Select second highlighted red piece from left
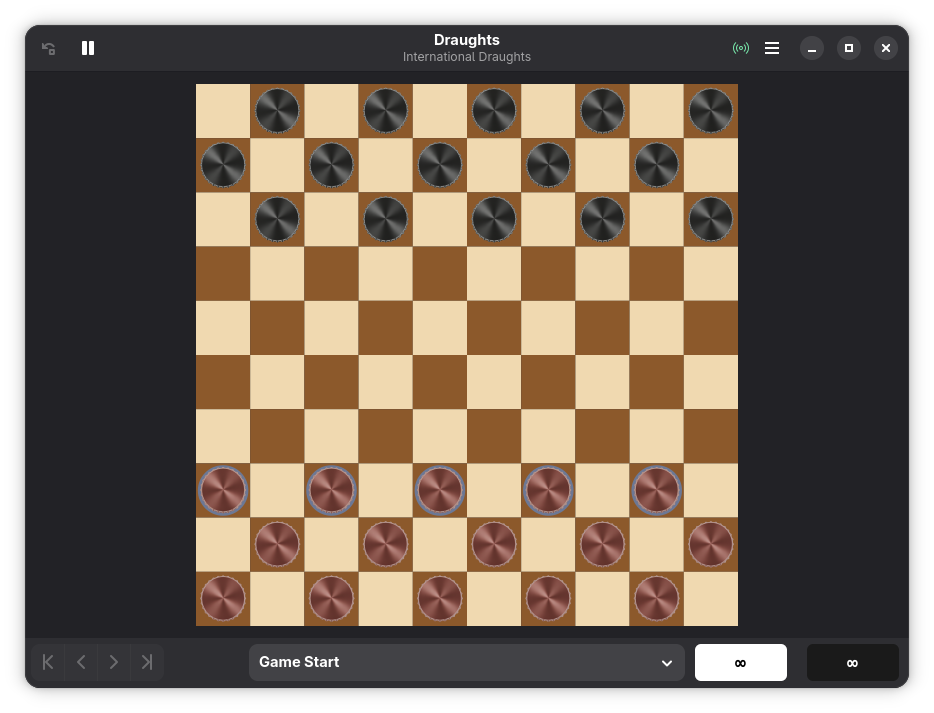This screenshot has width=934, height=713. tap(331, 490)
